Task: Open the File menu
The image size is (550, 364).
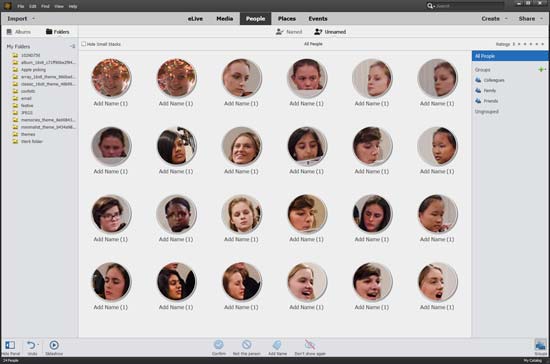Action: coord(21,6)
